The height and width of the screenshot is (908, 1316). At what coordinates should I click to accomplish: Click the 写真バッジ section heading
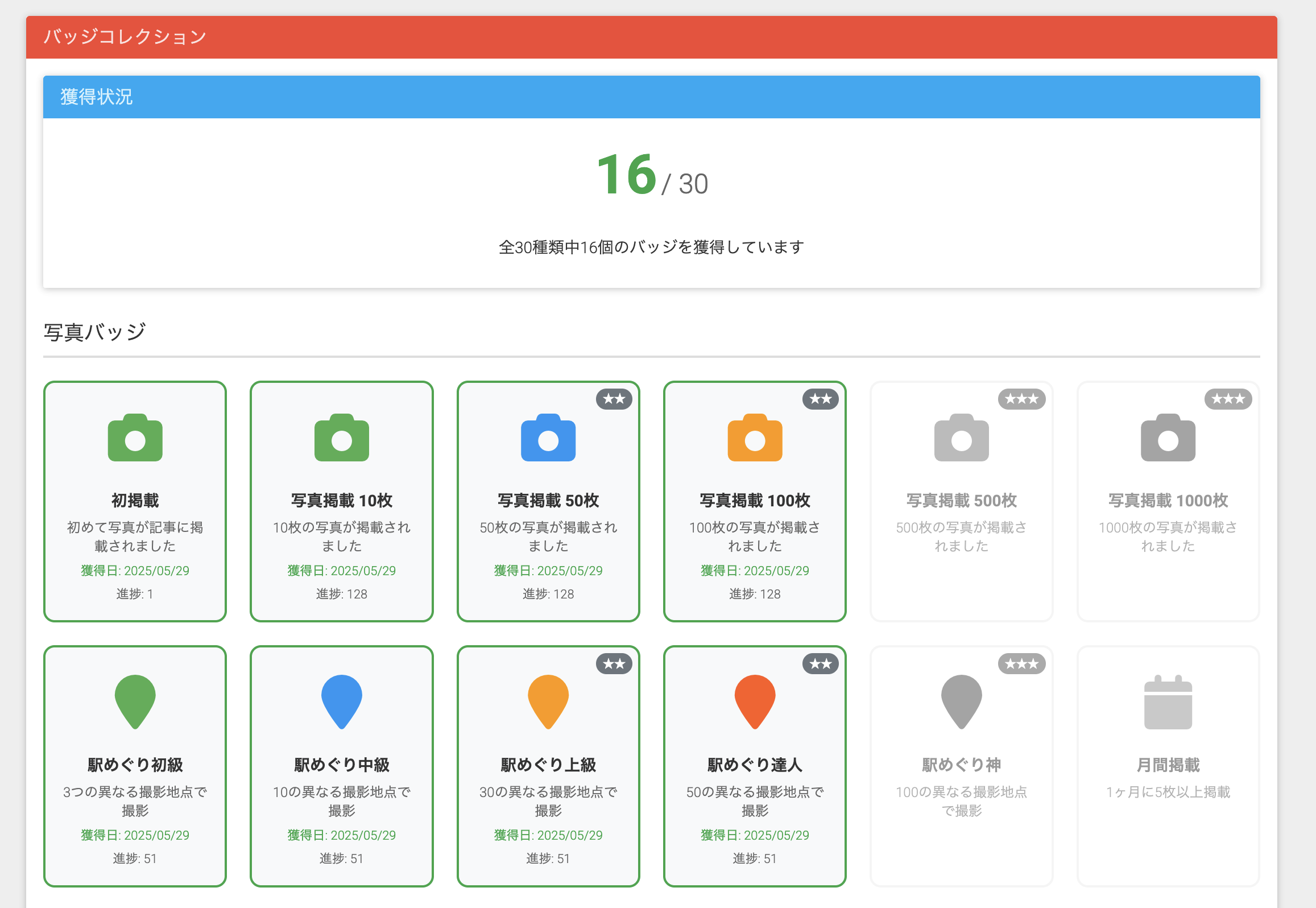(x=94, y=332)
